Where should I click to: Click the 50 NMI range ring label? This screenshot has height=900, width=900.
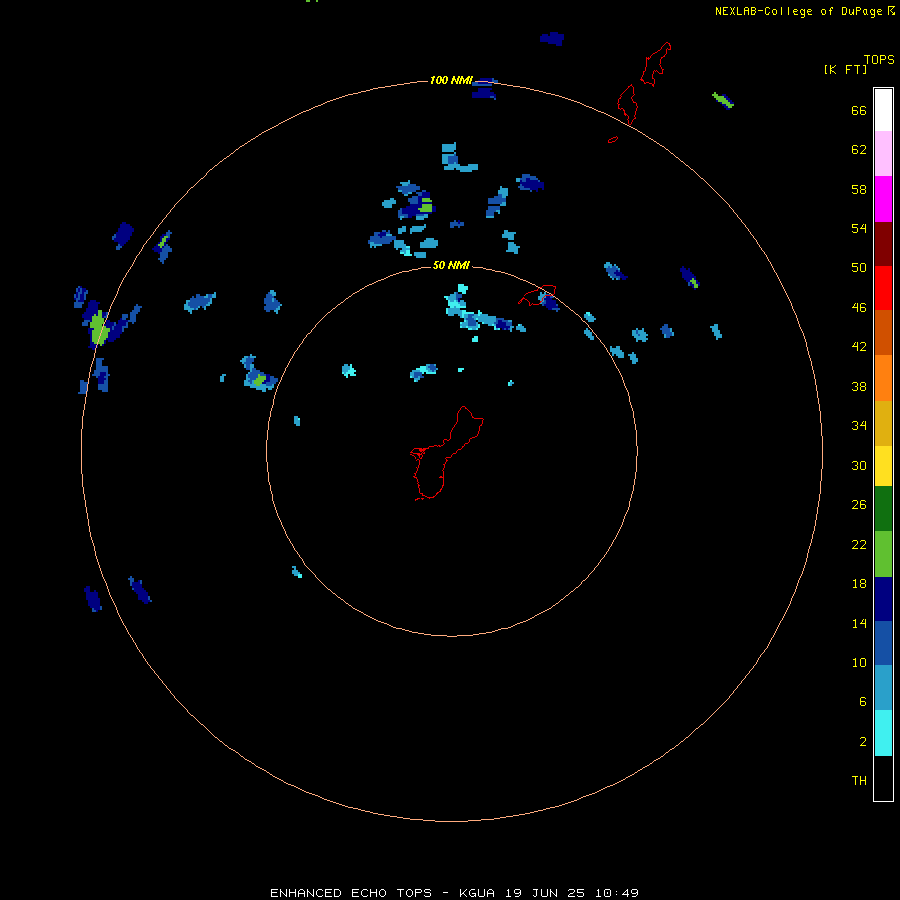pos(451,265)
